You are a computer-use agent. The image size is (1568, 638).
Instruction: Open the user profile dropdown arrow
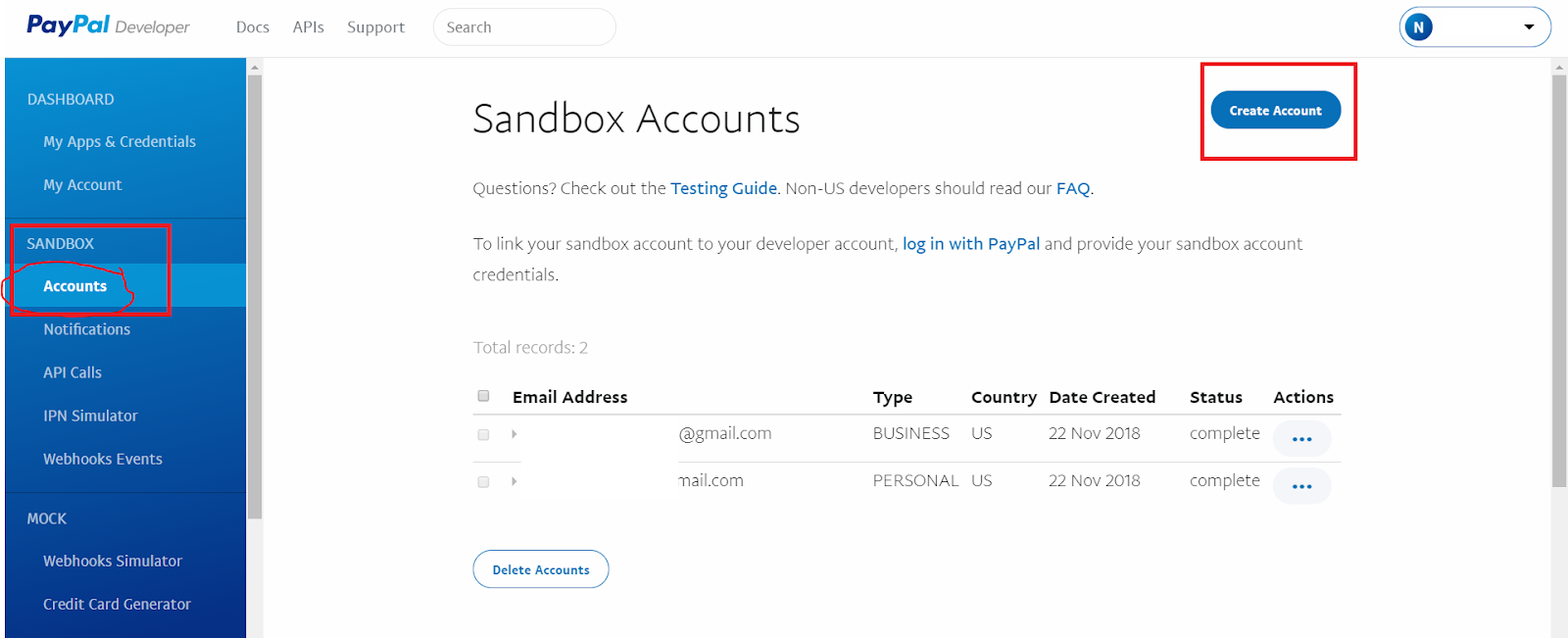(x=1529, y=27)
